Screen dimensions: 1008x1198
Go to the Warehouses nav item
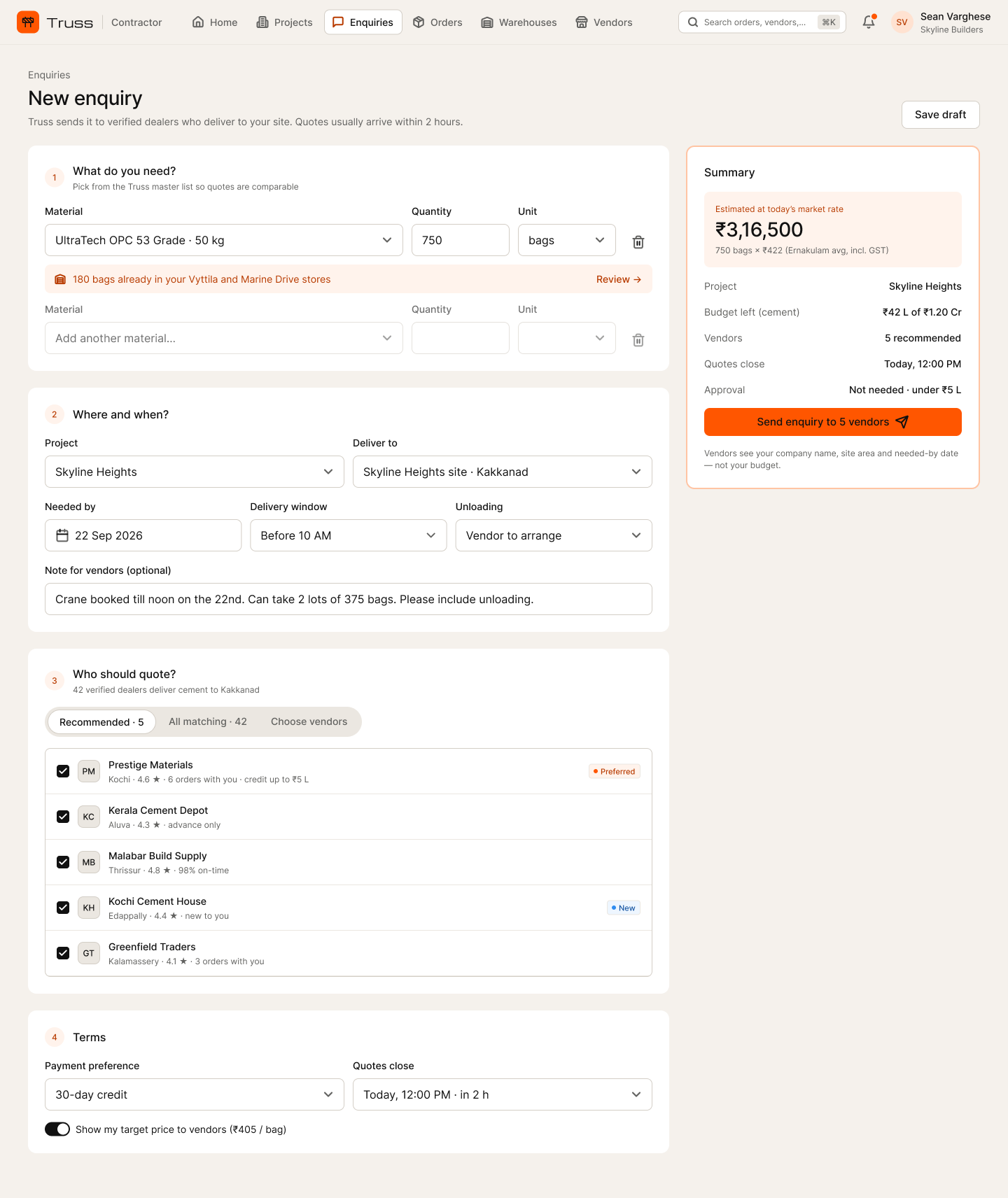519,22
